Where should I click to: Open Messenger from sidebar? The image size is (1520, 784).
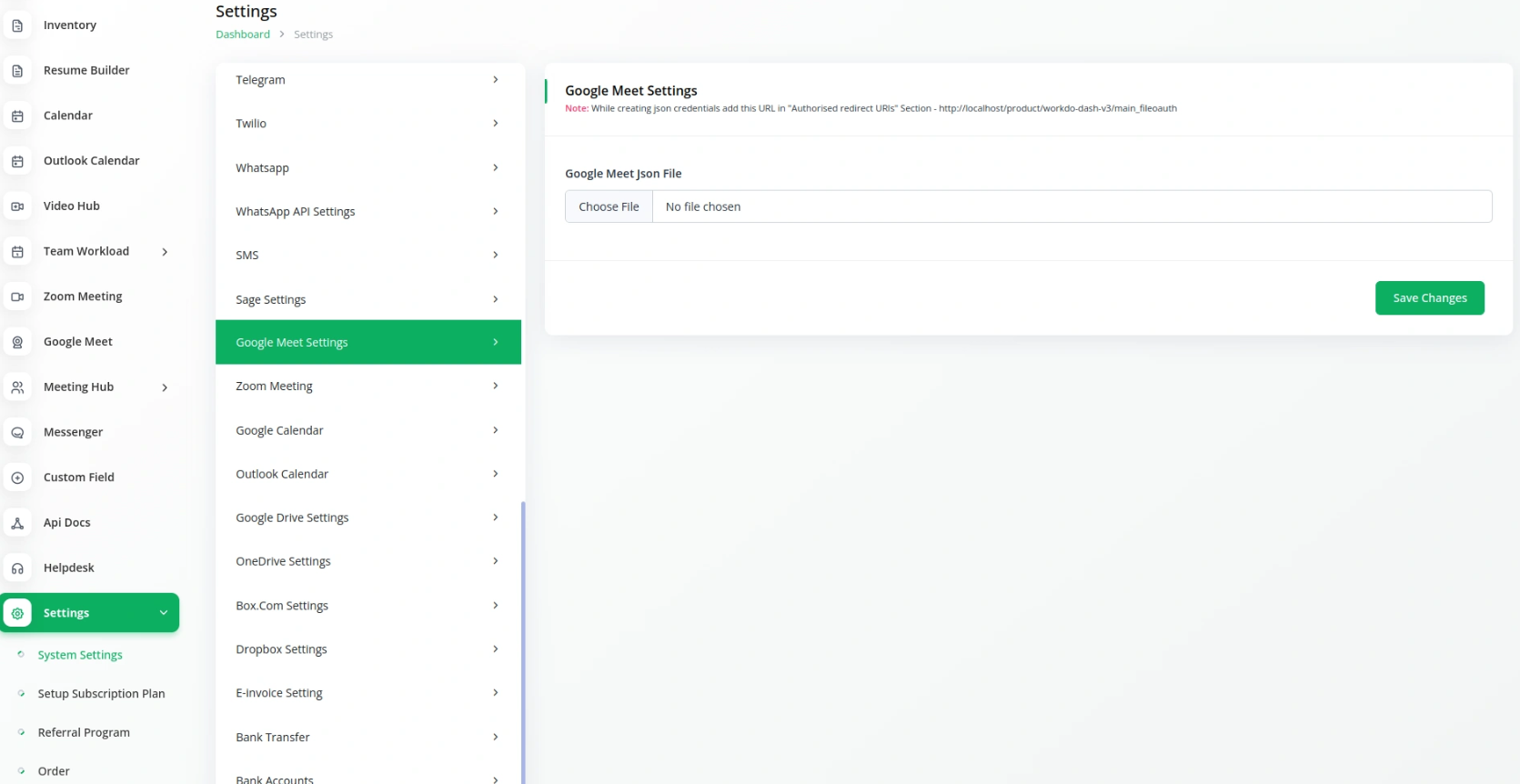[74, 432]
